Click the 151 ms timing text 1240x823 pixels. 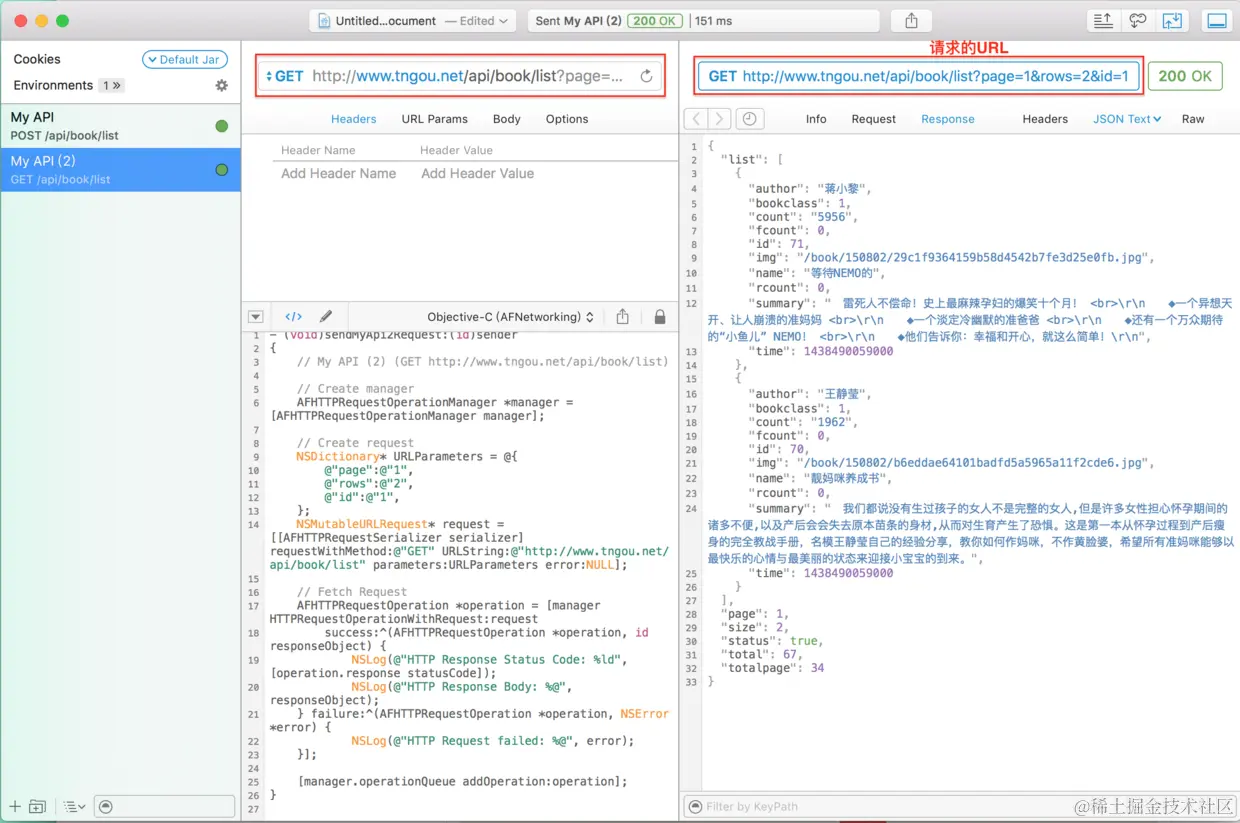point(713,20)
